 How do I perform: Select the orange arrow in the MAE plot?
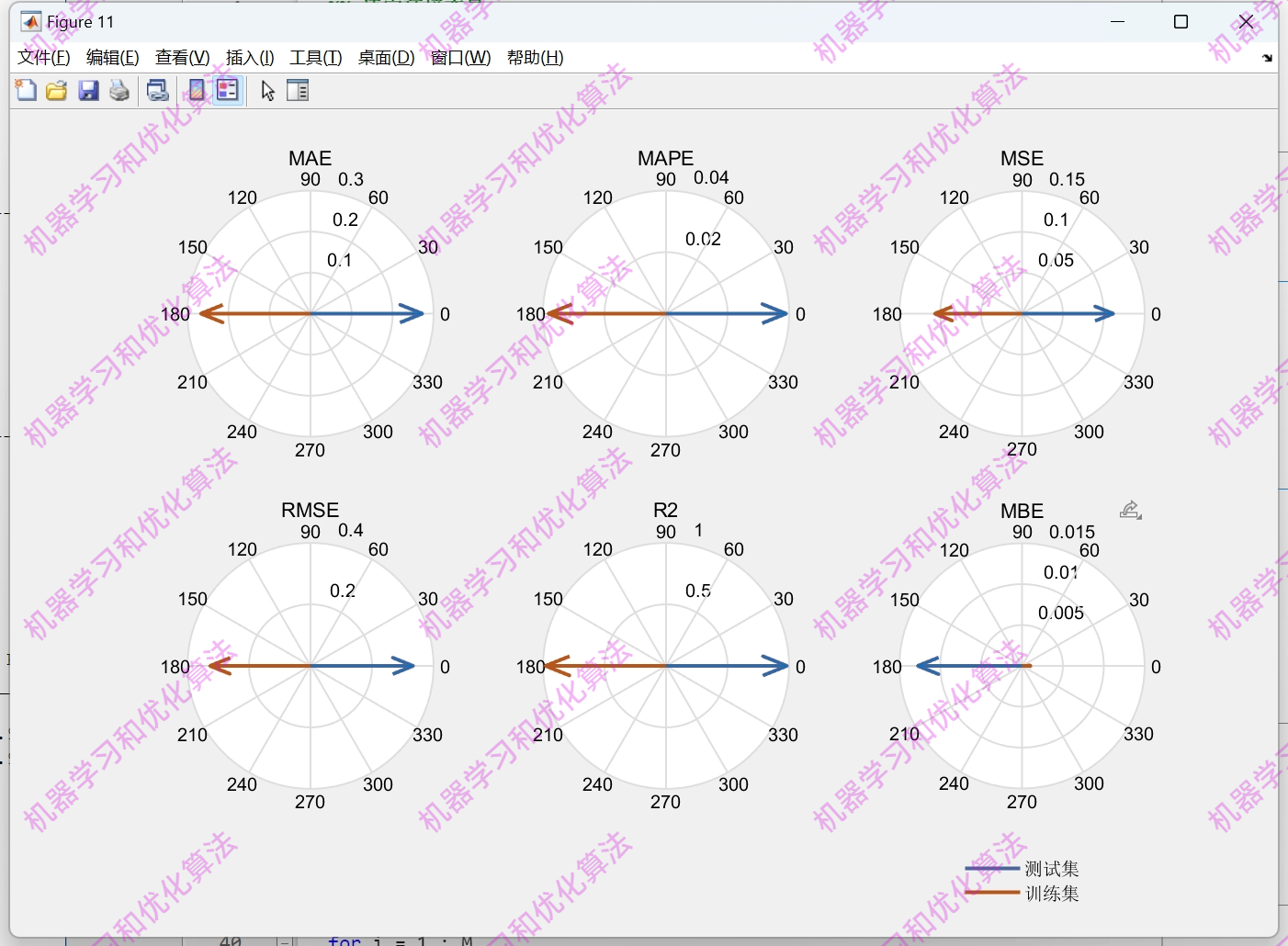pos(255,314)
